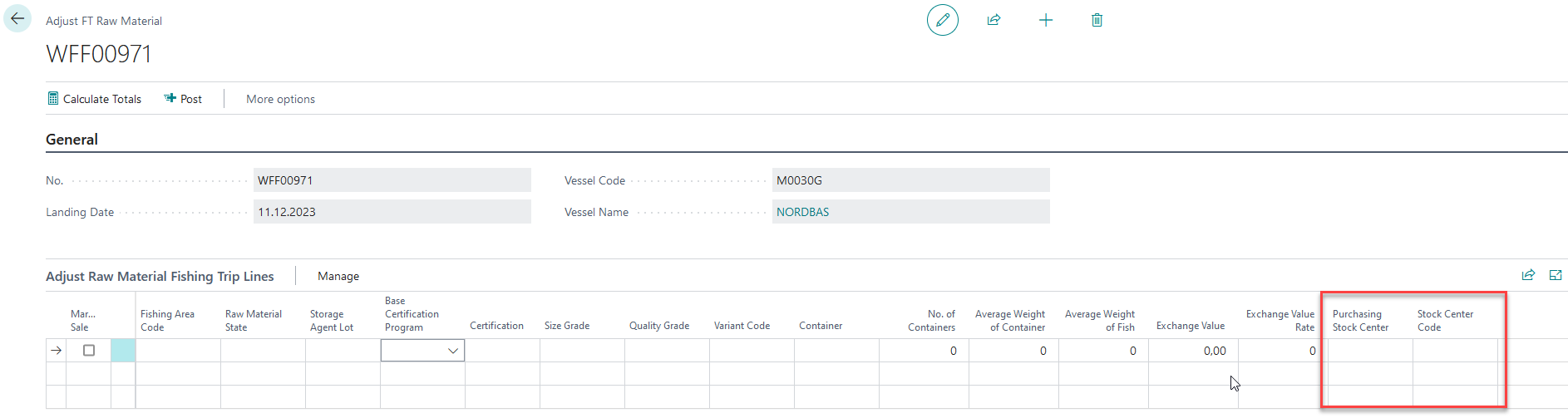The width and height of the screenshot is (1568, 418).
Task: Click the Vessel Code field
Action: pyautogui.click(x=910, y=180)
